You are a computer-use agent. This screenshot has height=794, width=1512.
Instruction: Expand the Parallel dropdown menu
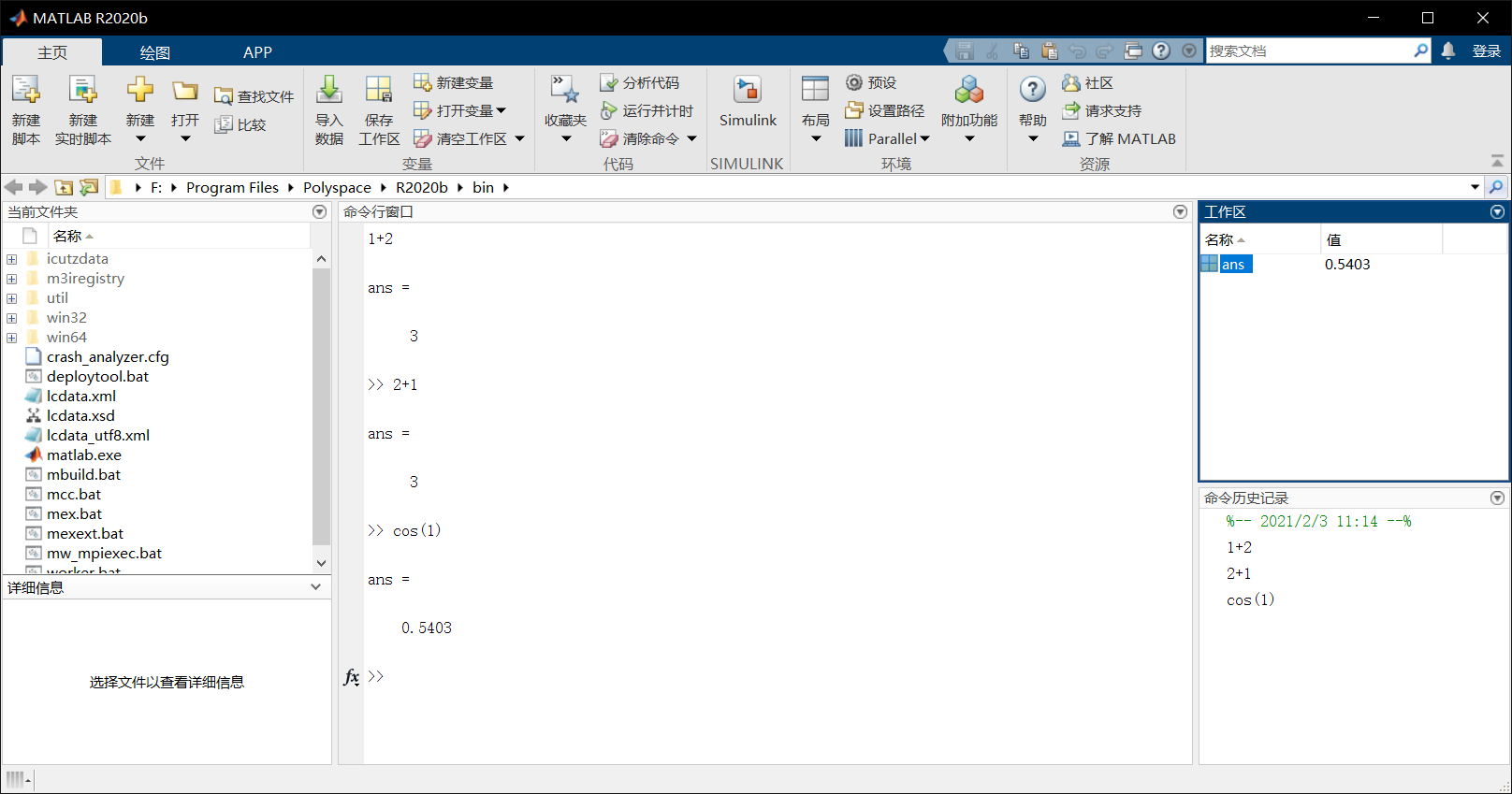[x=924, y=138]
